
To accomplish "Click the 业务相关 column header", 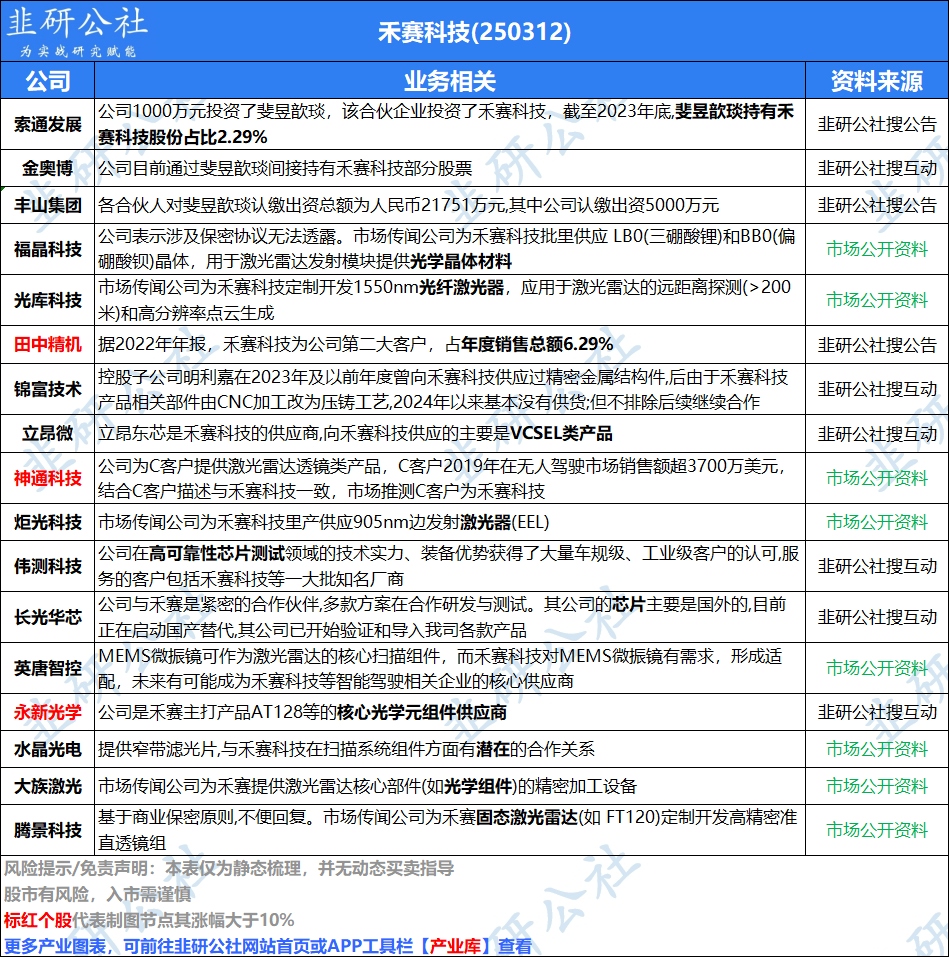I will pos(450,81).
